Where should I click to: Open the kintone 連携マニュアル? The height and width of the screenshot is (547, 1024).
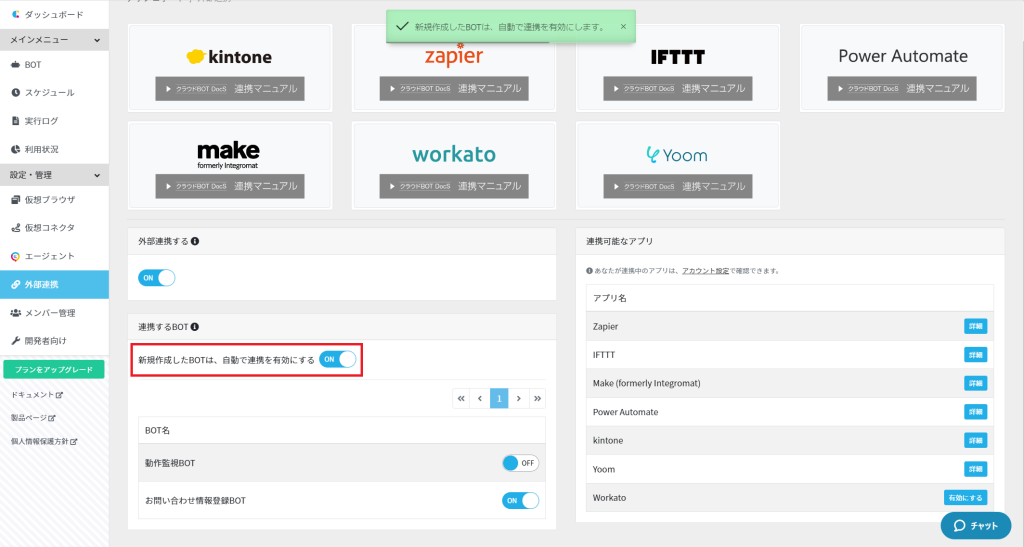point(230,89)
